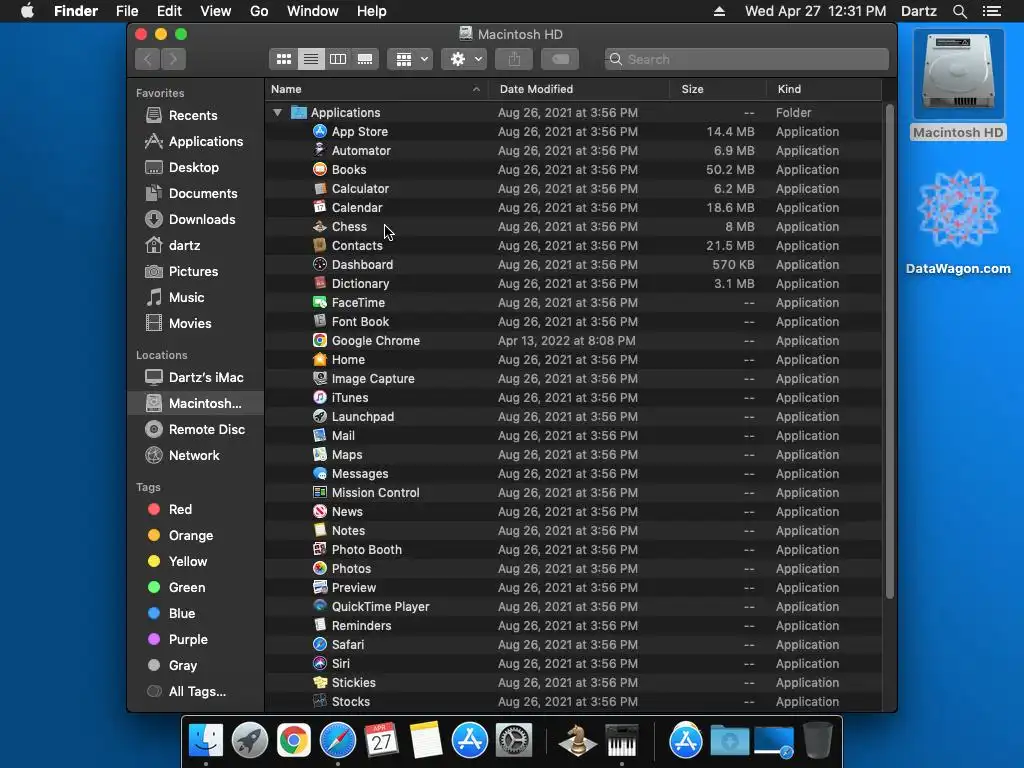
Task: Sort by the Size column header
Action: click(x=718, y=89)
